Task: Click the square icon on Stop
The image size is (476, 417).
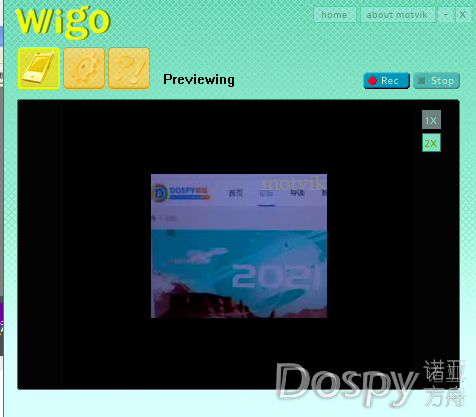Action: [x=422, y=81]
